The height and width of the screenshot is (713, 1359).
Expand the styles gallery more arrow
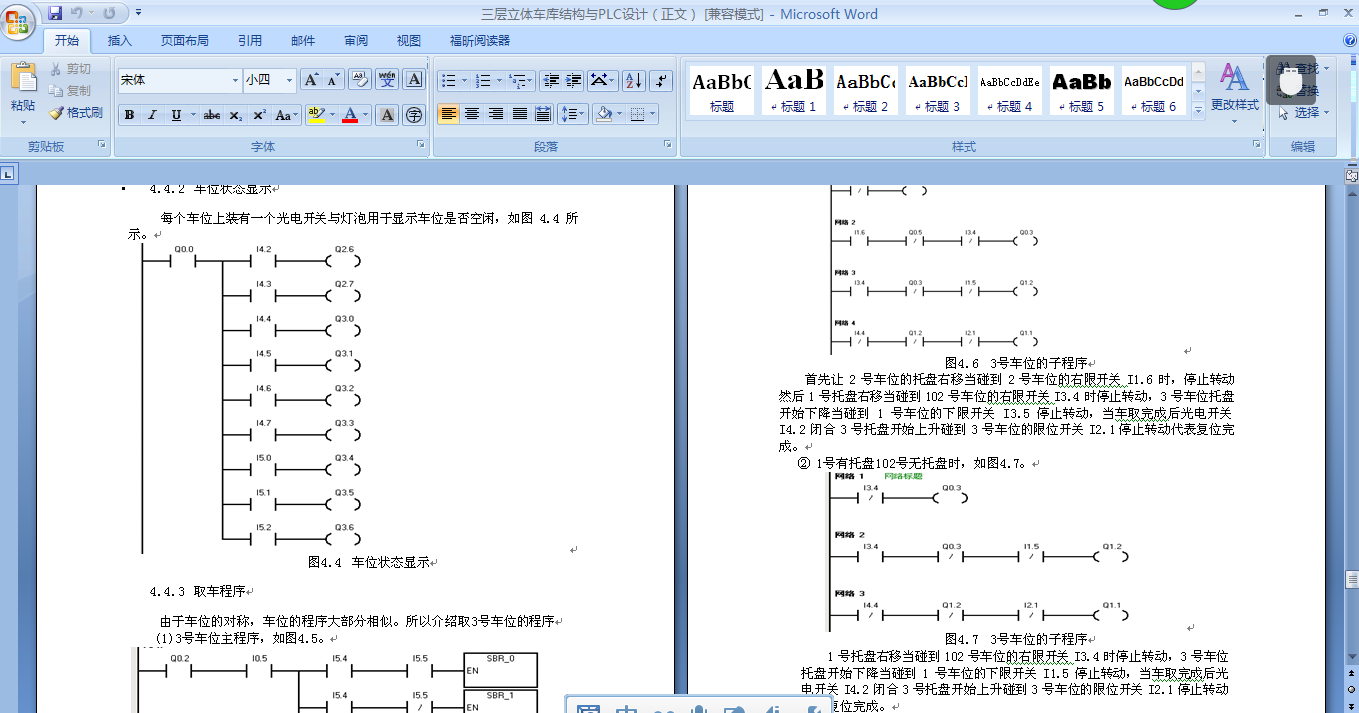pos(1199,111)
